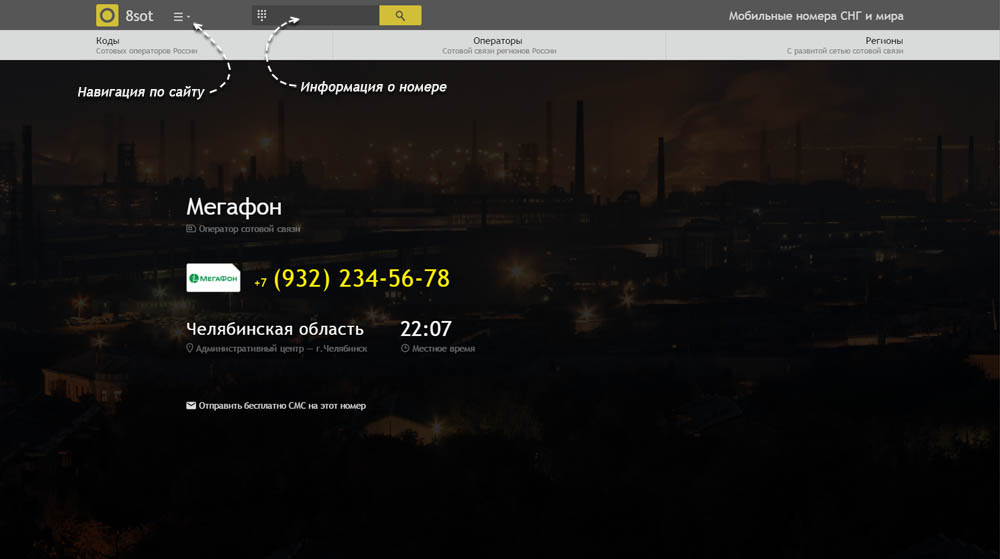Click the Административный центр — г.Челябинск text
This screenshot has height=559, width=1000.
coord(281,349)
